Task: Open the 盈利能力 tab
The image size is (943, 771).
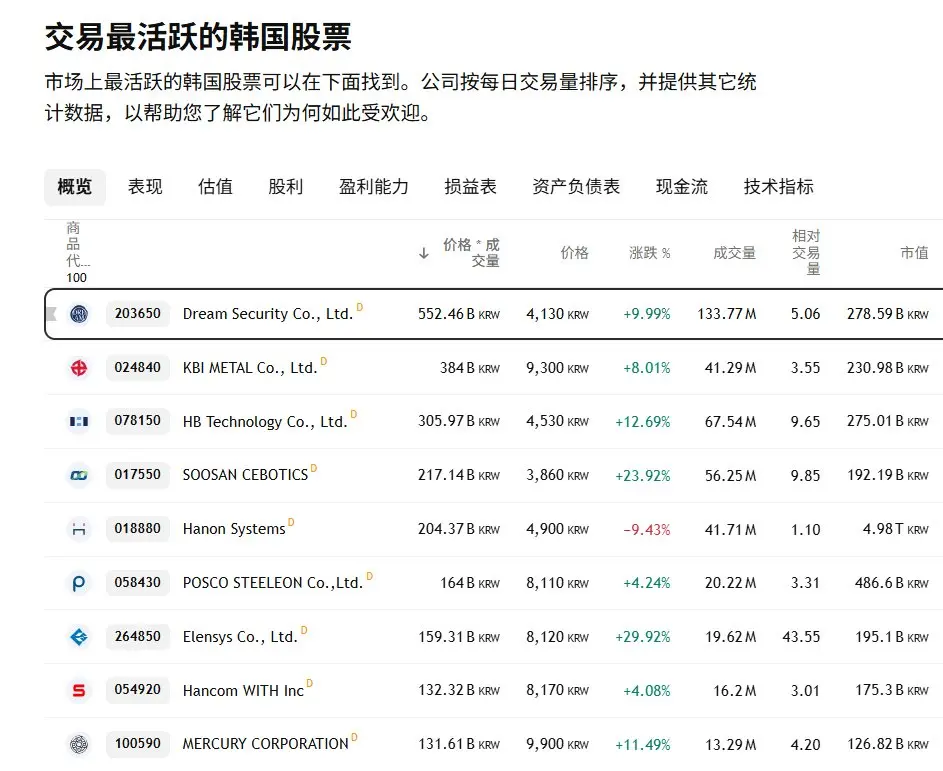Action: click(x=373, y=187)
